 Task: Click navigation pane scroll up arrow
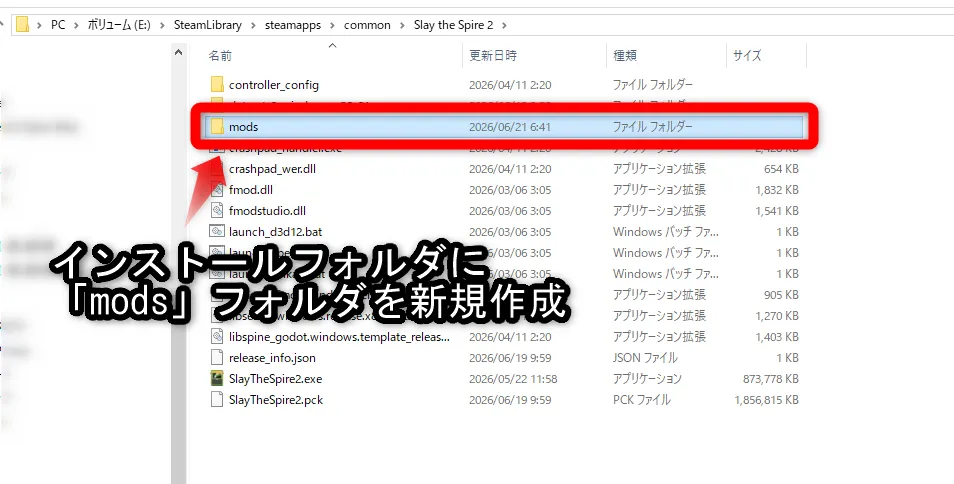click(x=178, y=53)
